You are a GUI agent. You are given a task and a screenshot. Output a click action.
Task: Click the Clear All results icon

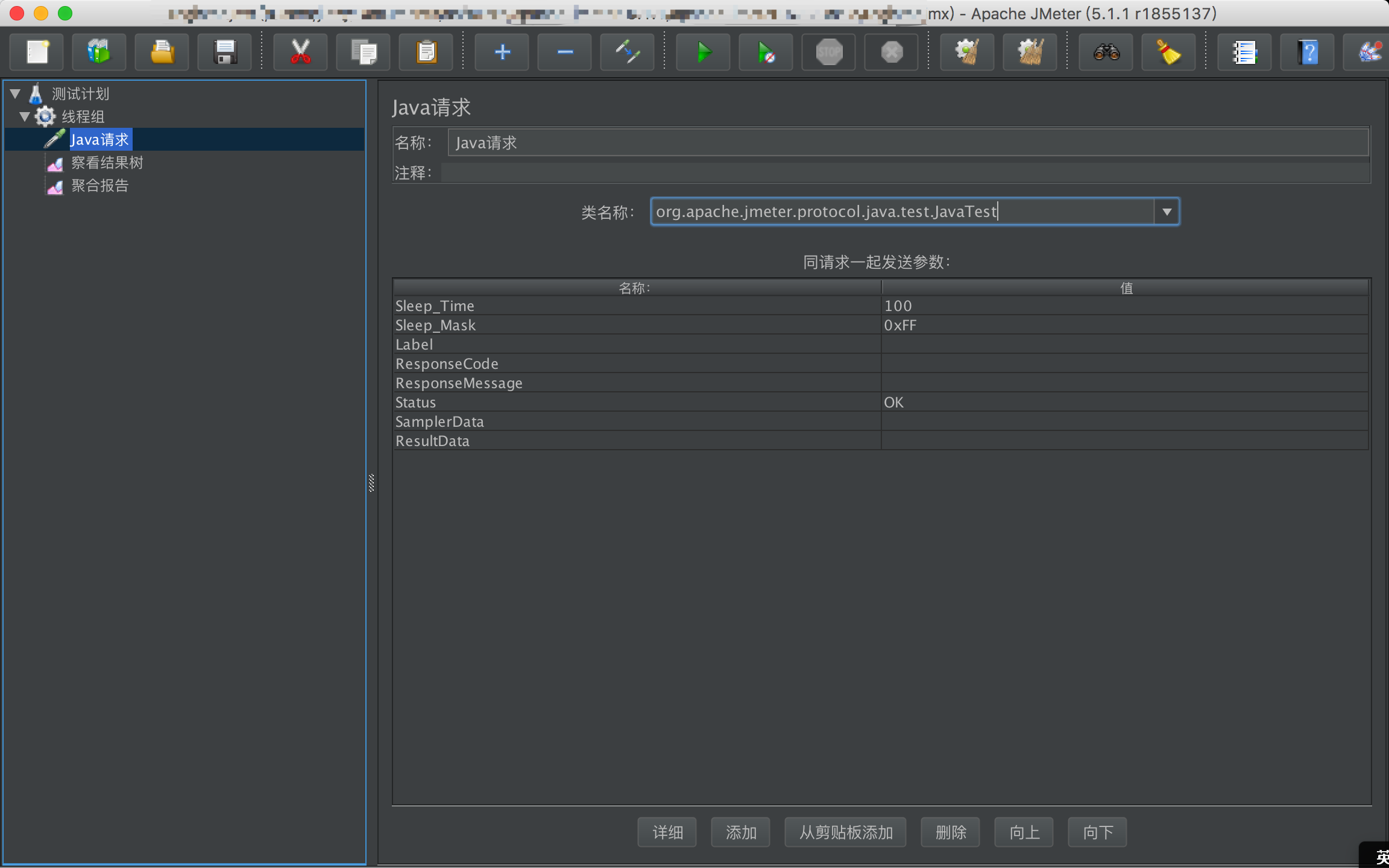pos(1030,52)
